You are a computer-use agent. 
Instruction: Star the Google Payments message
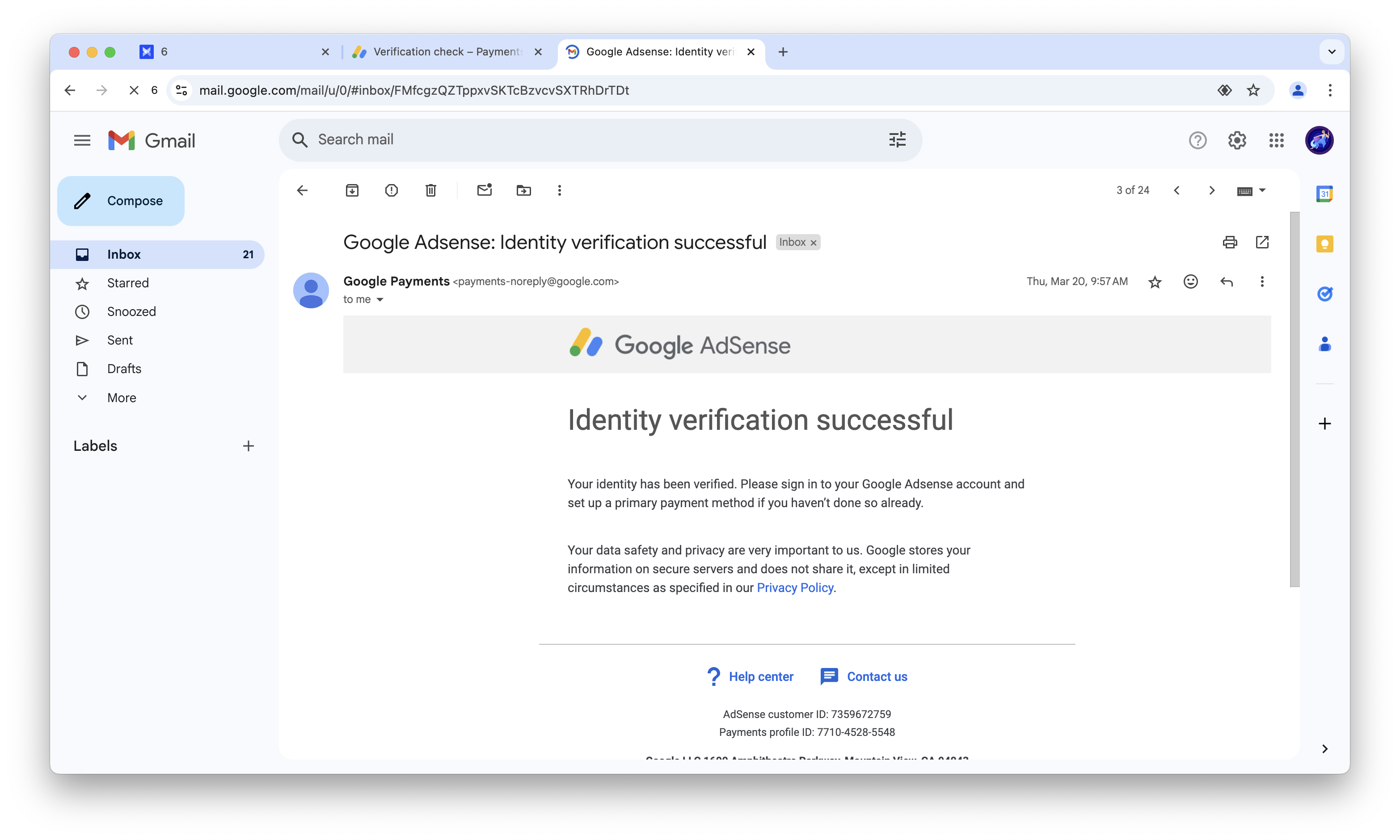tap(1155, 281)
